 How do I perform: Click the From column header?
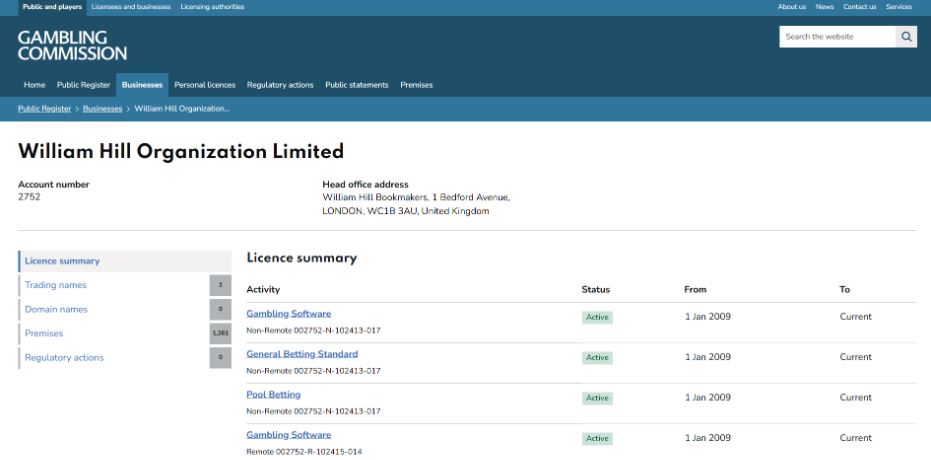pos(695,290)
